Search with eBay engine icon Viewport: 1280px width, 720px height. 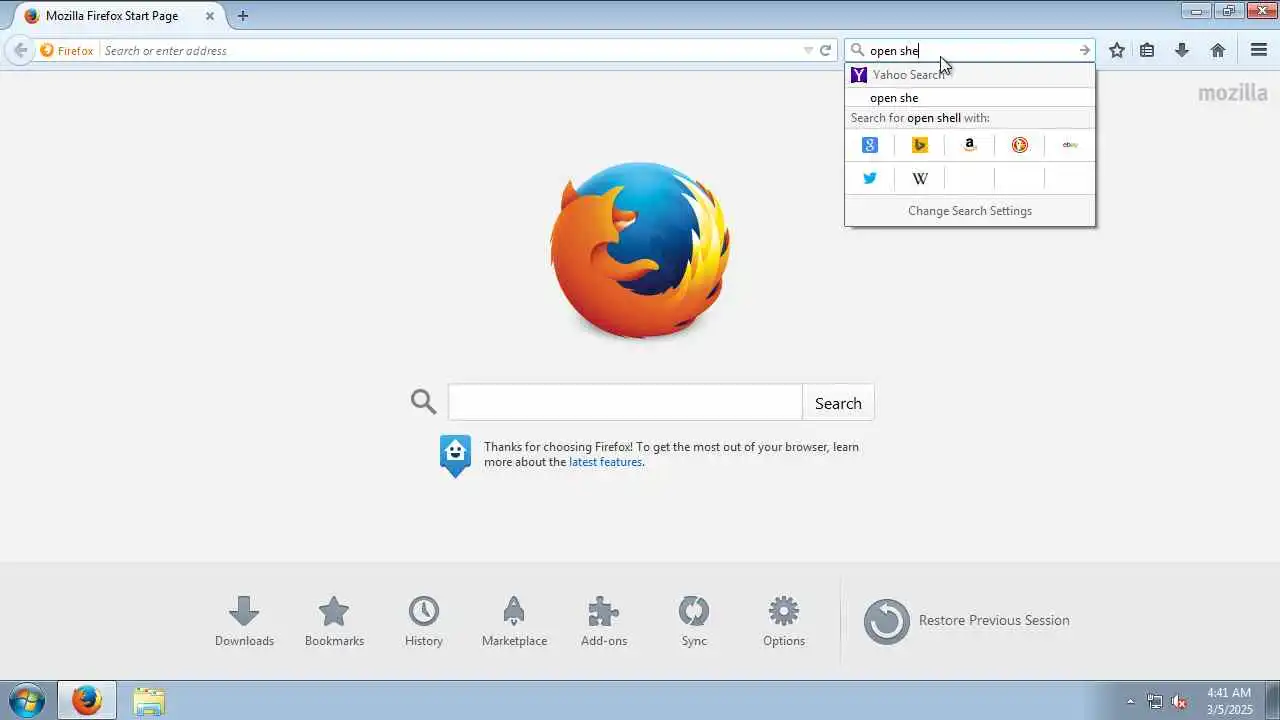1070,145
